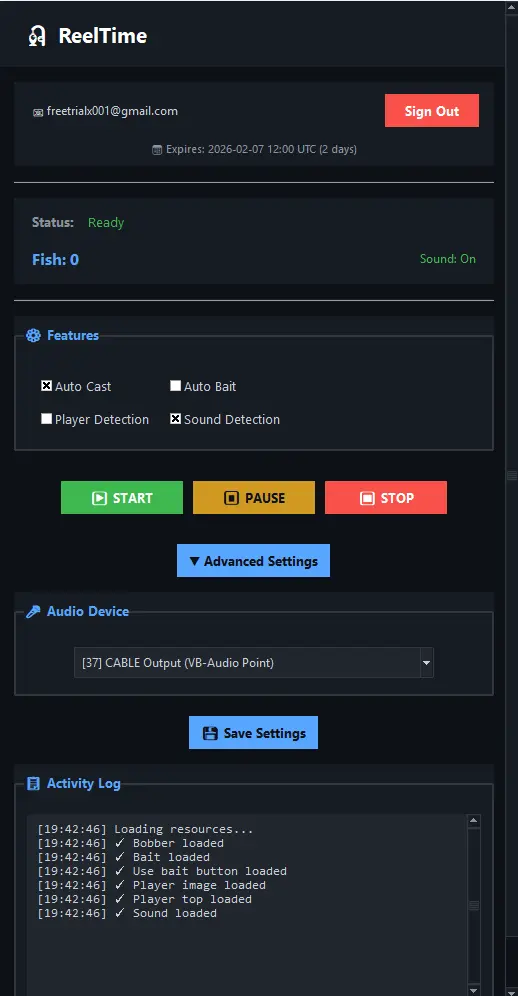
Task: Pause the fishing bot
Action: pyautogui.click(x=254, y=497)
